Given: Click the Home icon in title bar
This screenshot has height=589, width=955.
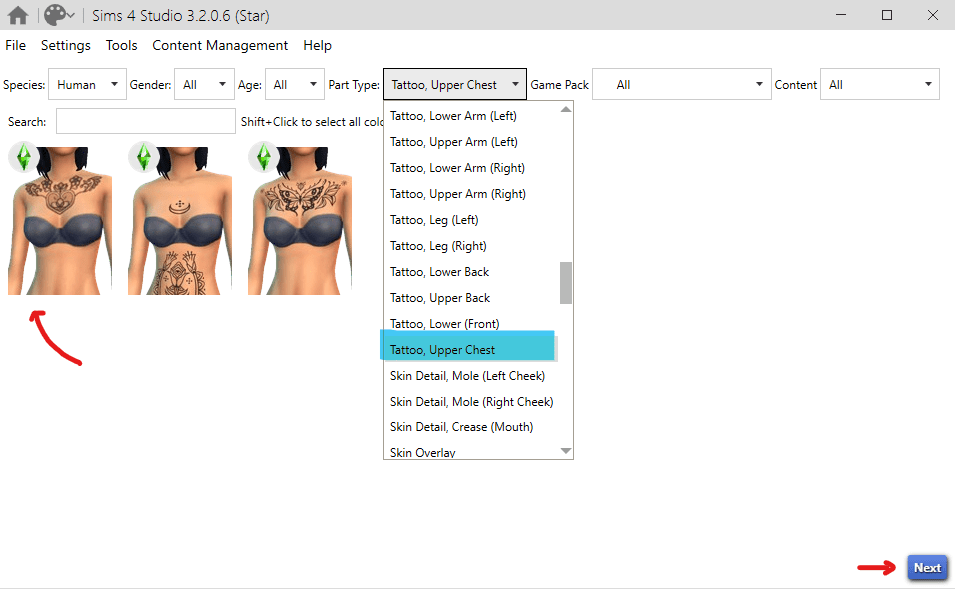Looking at the screenshot, I should point(18,16).
